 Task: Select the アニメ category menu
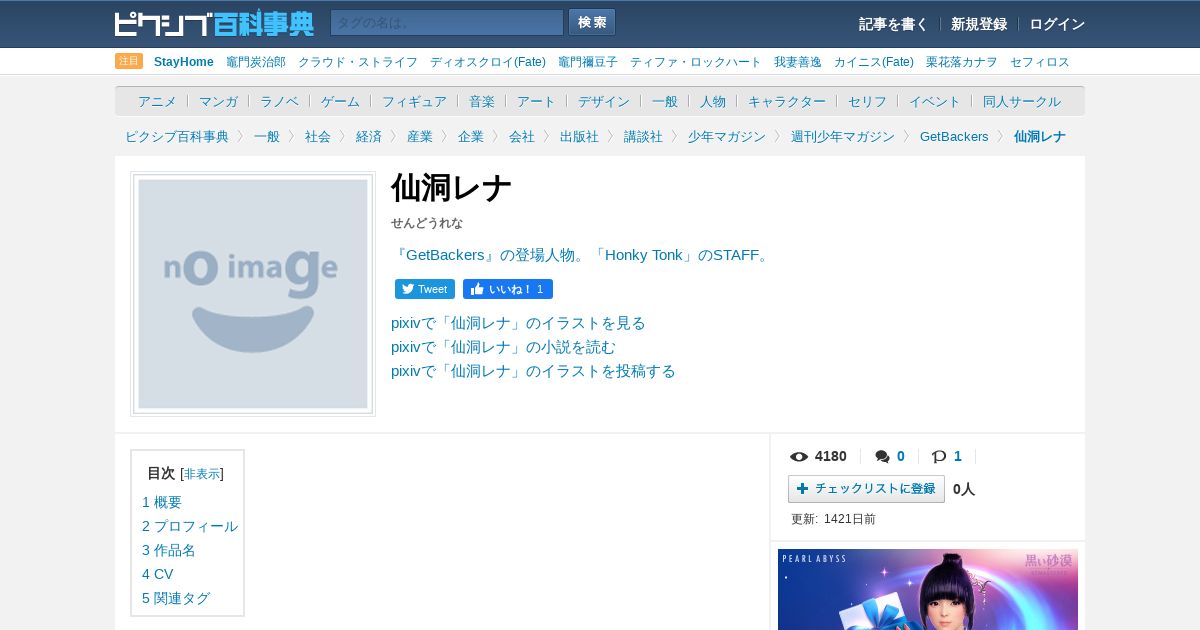pyautogui.click(x=157, y=101)
